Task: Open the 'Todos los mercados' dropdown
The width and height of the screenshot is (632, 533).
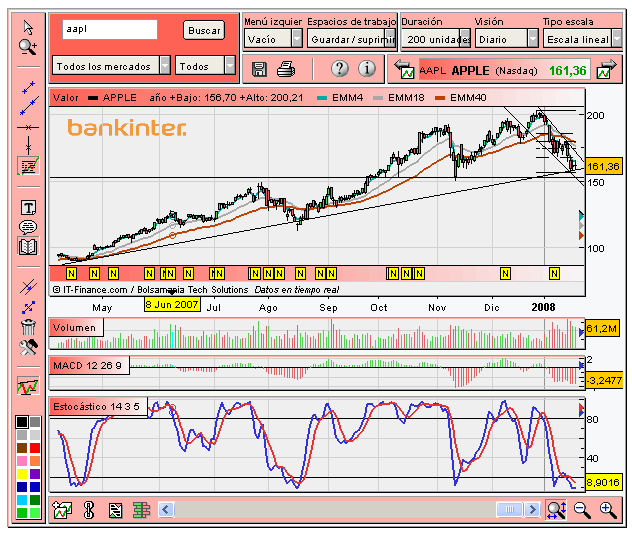Action: (x=111, y=66)
